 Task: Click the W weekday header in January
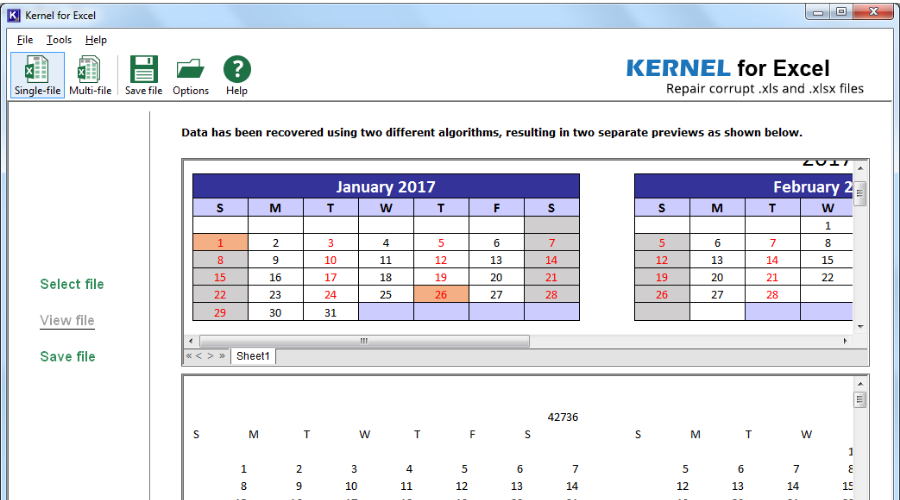tap(386, 208)
